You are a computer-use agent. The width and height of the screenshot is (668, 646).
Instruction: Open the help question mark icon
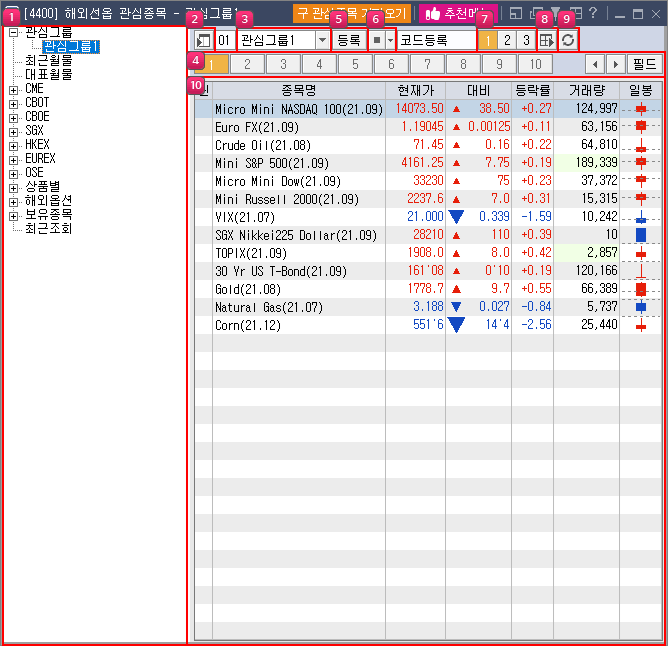pyautogui.click(x=593, y=13)
